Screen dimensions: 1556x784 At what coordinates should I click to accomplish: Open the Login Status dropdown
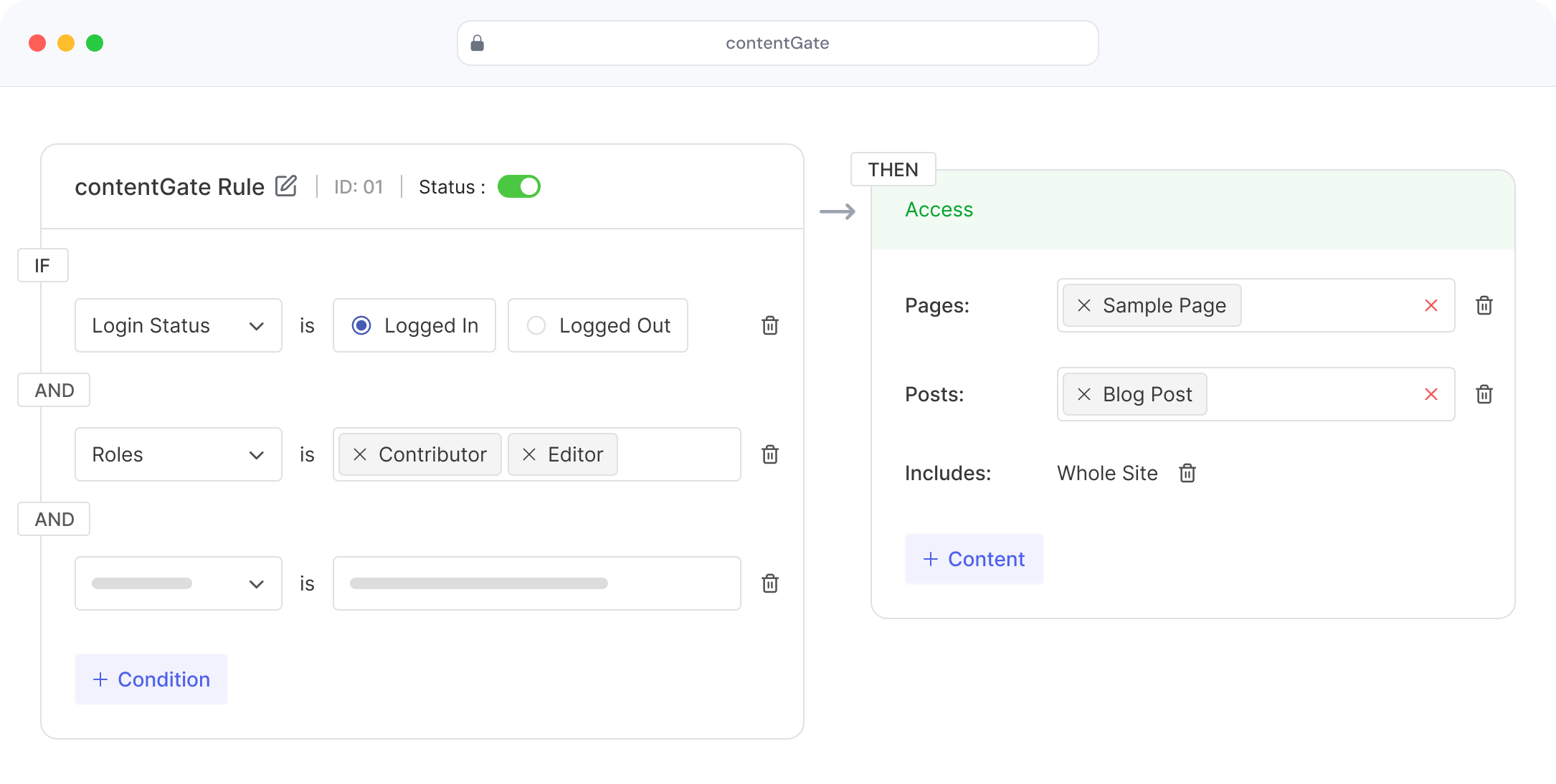coord(178,325)
